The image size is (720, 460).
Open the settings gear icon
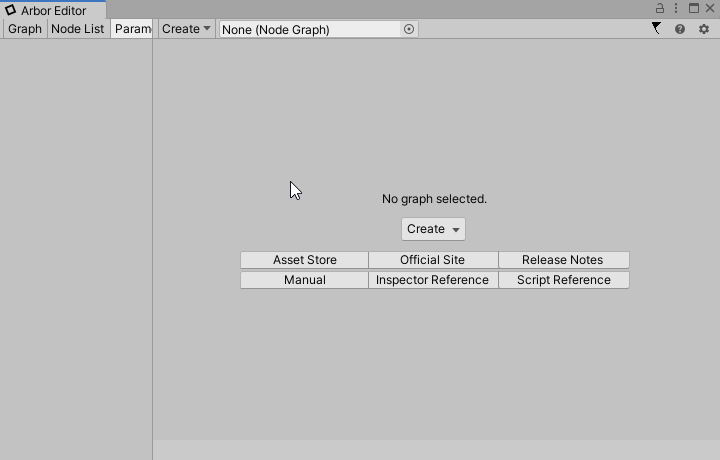point(704,29)
